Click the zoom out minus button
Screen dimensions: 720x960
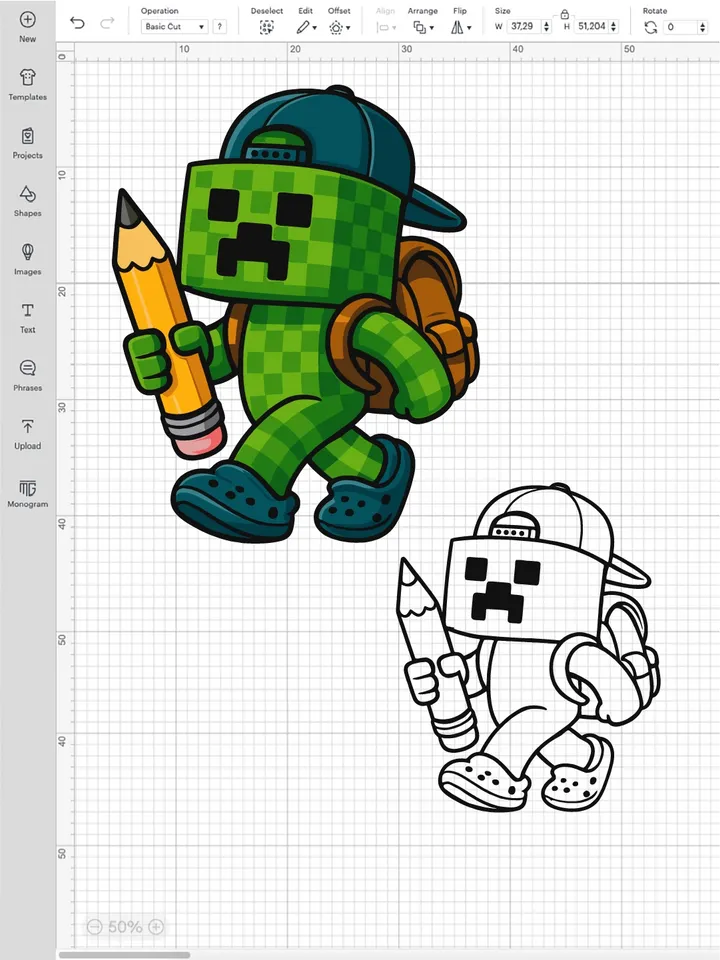pyautogui.click(x=94, y=927)
